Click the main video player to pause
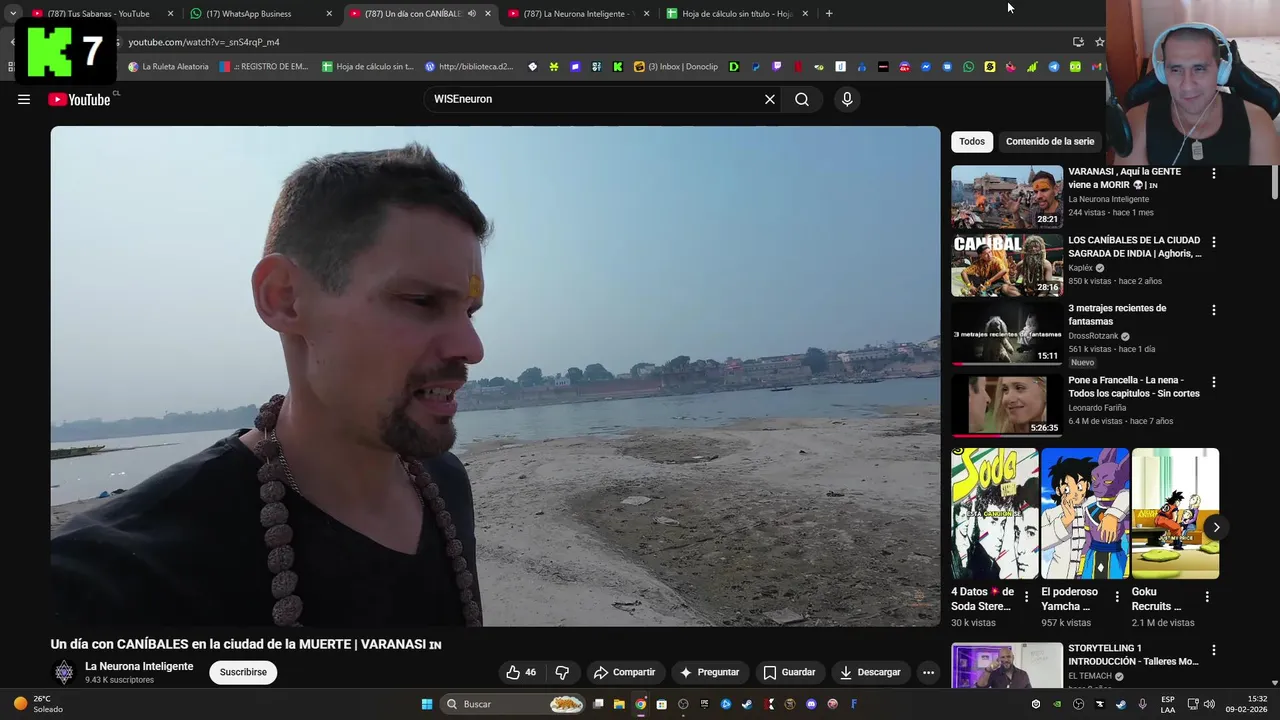The height and width of the screenshot is (720, 1280). (495, 376)
